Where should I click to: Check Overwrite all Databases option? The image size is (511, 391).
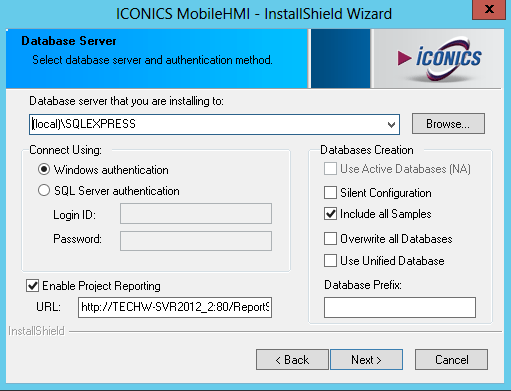pos(330,239)
